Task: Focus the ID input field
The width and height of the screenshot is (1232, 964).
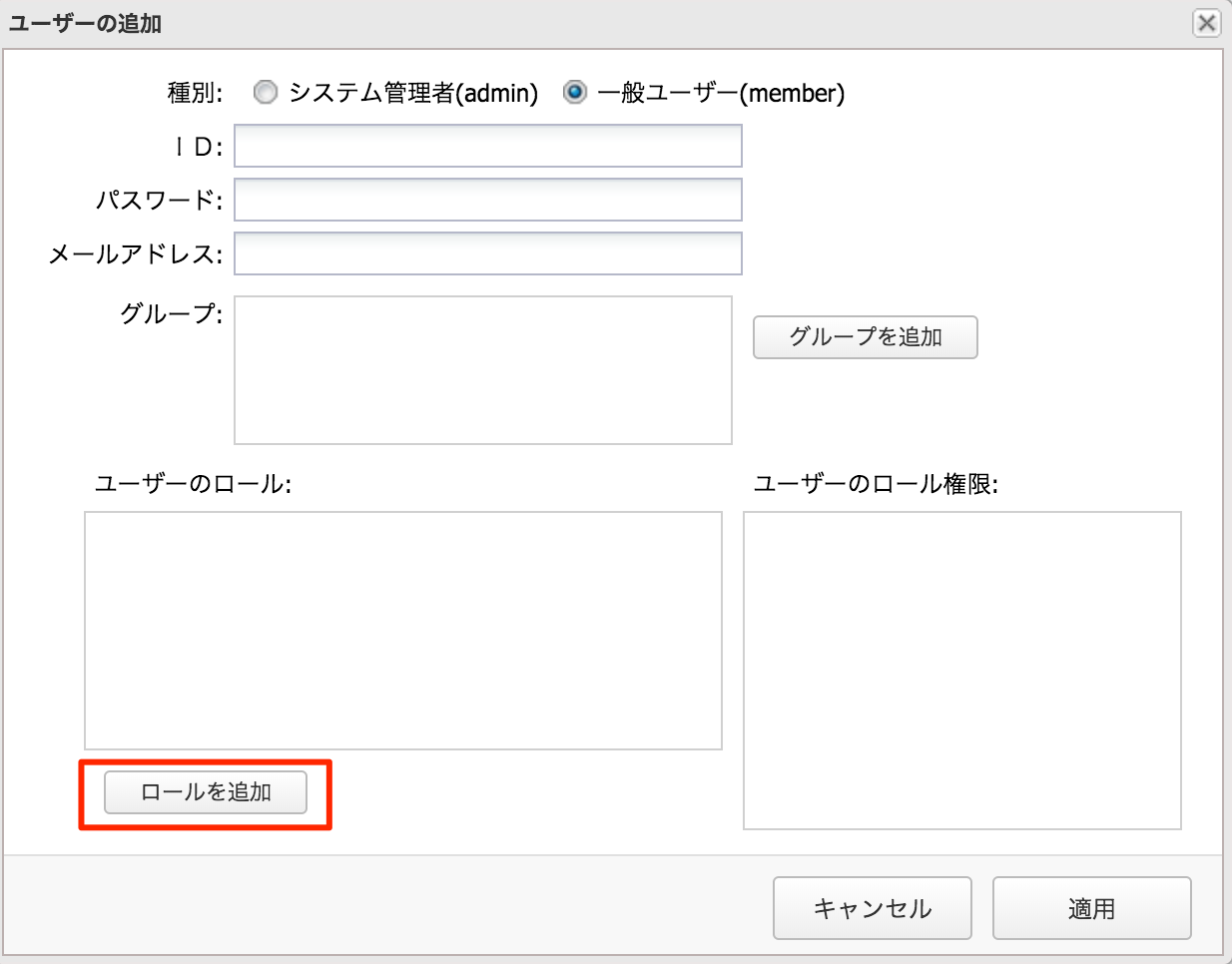Action: pyautogui.click(x=488, y=146)
